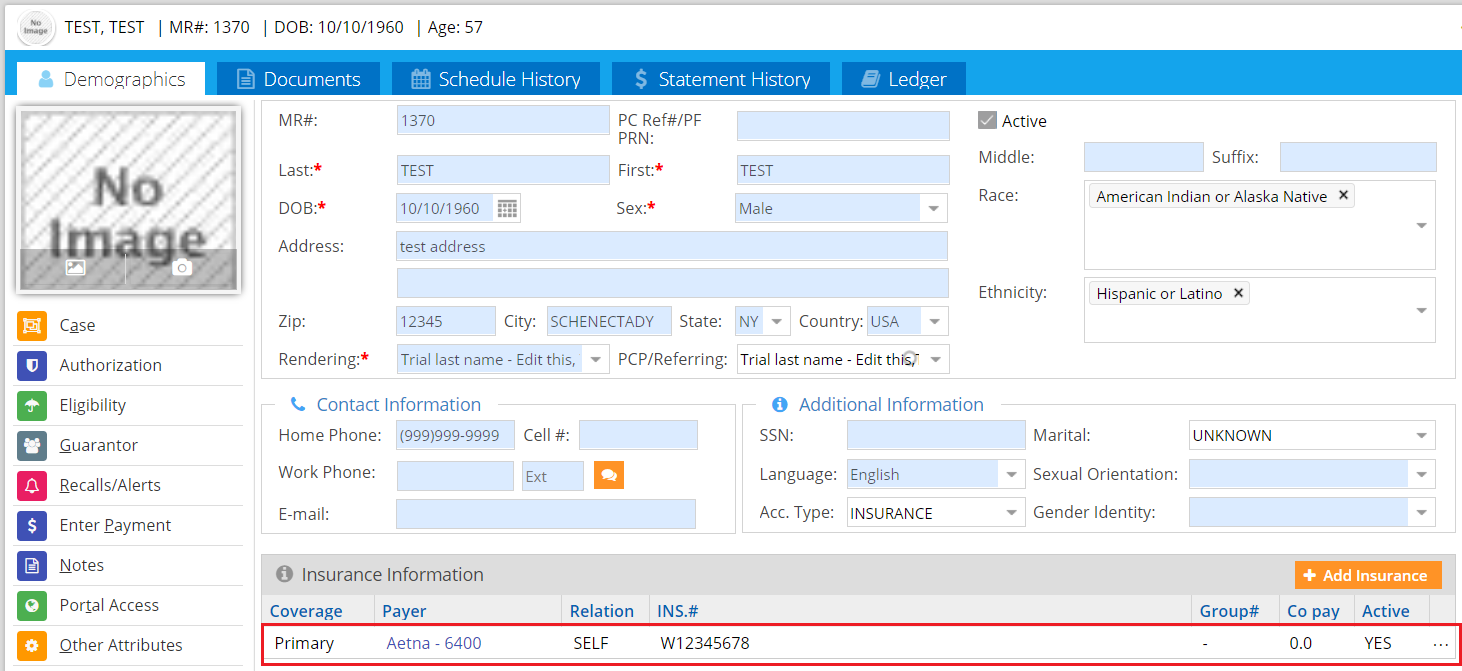Switch to the Documents tab
Viewport: 1462px width, 671px height.
pos(298,79)
